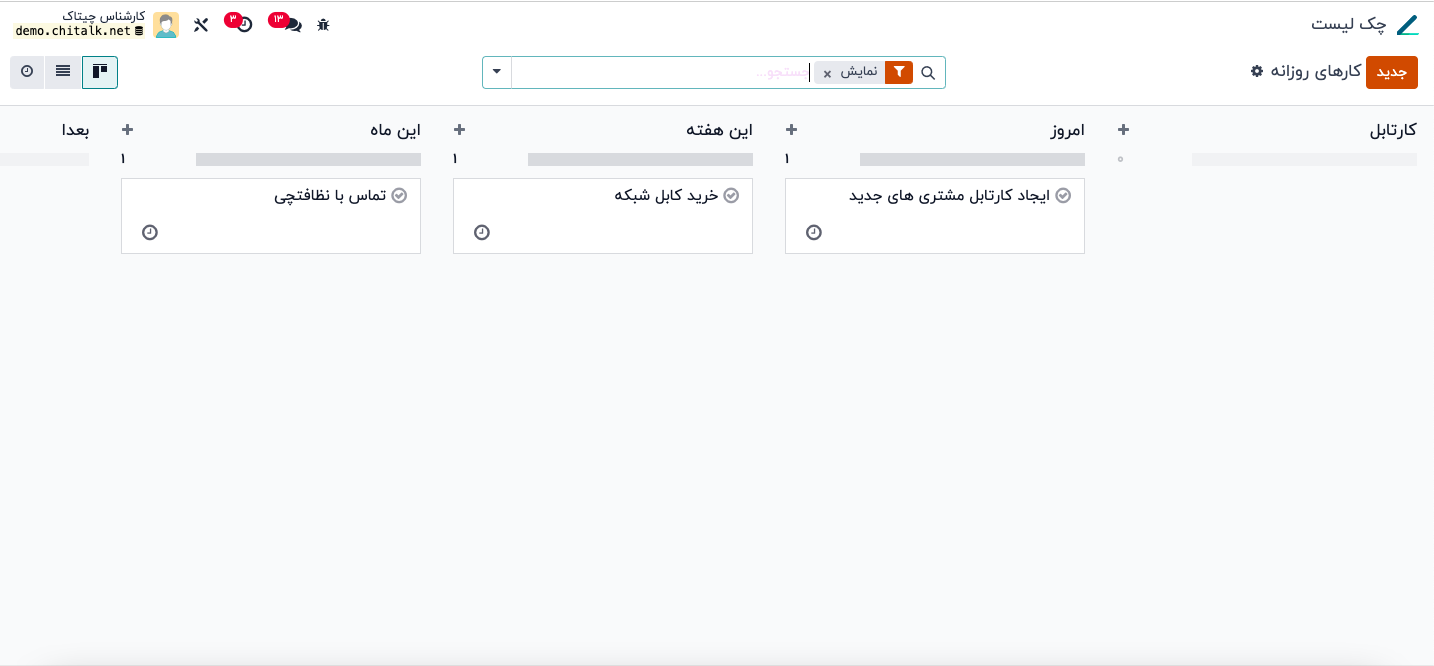Add a quick task in امروز column
The width and height of the screenshot is (1434, 666).
point(791,130)
